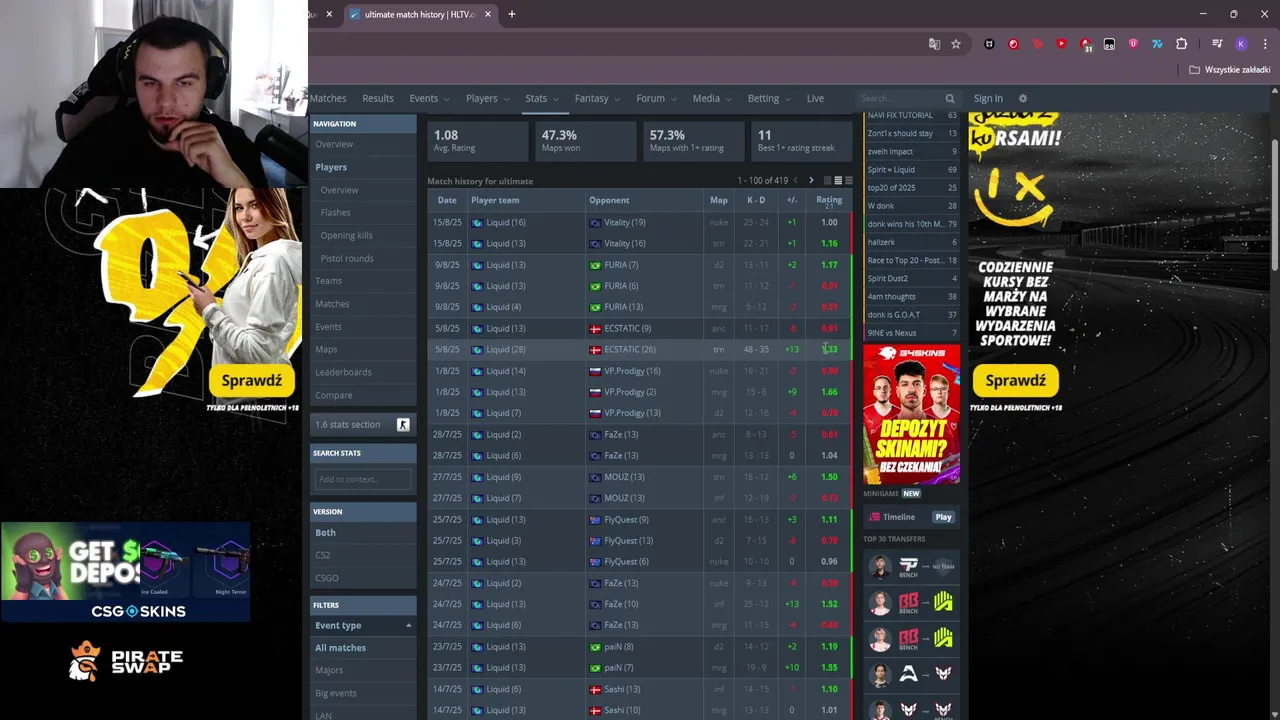The height and width of the screenshot is (720, 1280).
Task: Open Chrome's three-dot menu
Action: point(1265,44)
